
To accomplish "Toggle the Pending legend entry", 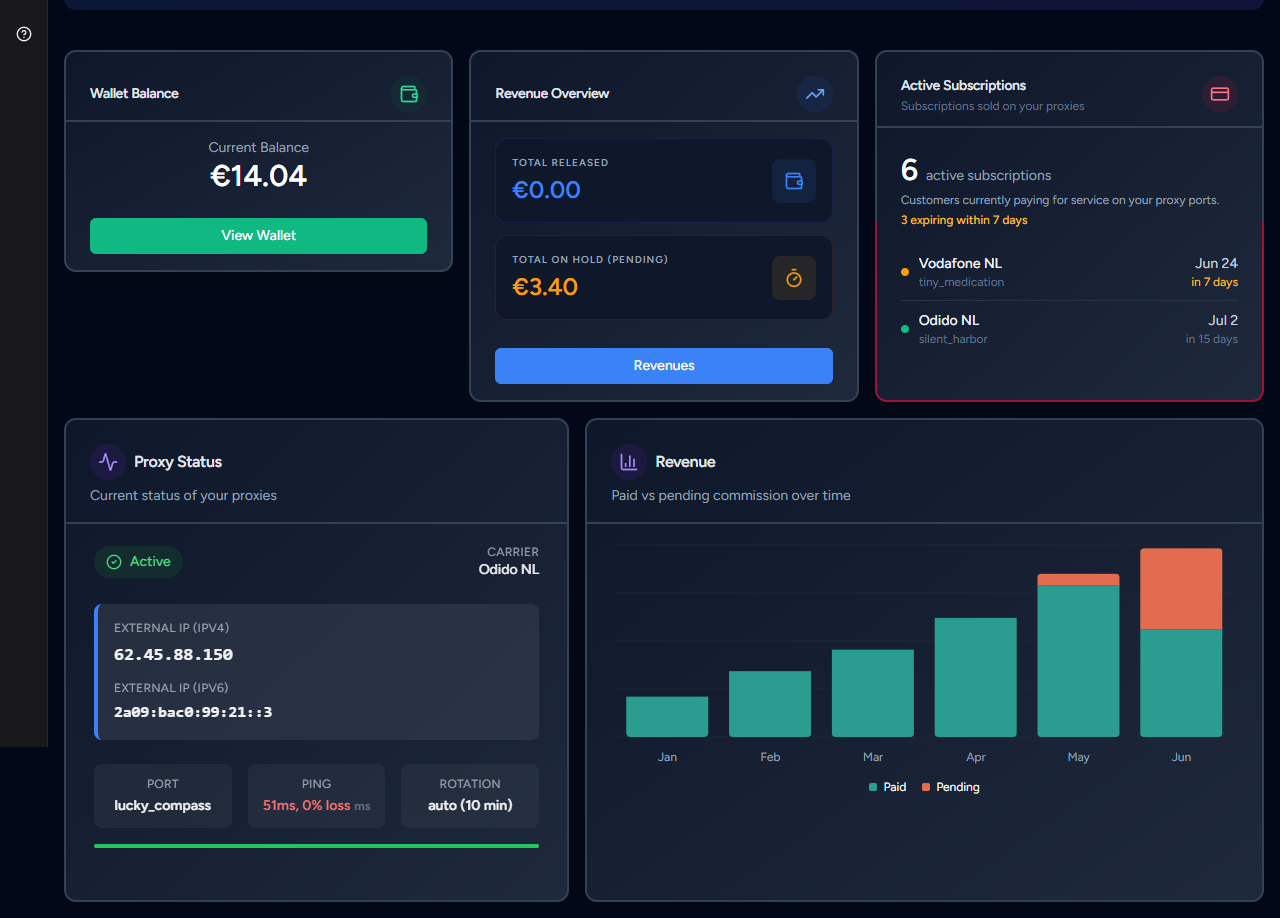I will [950, 787].
